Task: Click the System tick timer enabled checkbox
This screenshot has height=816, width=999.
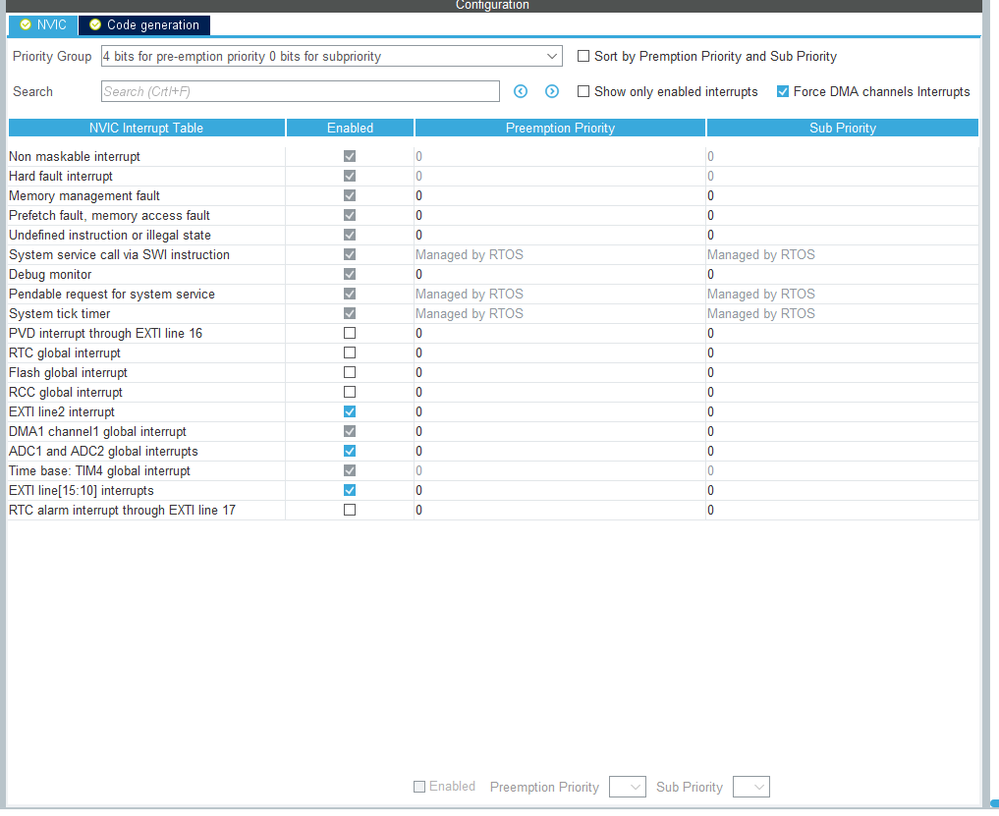Action: pyautogui.click(x=350, y=313)
